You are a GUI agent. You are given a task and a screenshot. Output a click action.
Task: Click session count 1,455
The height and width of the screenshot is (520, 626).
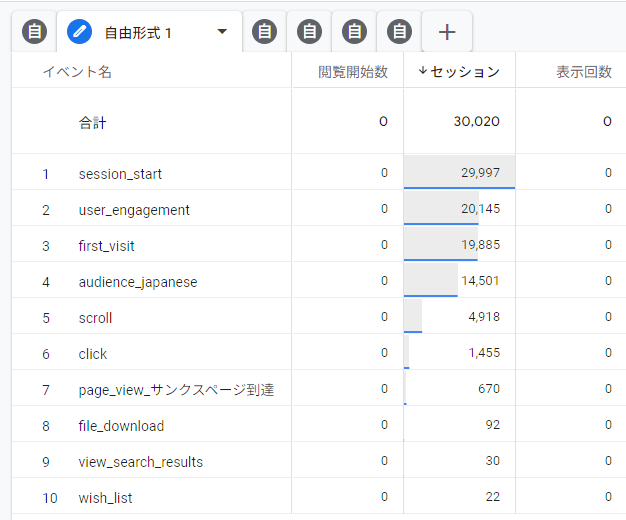point(484,353)
